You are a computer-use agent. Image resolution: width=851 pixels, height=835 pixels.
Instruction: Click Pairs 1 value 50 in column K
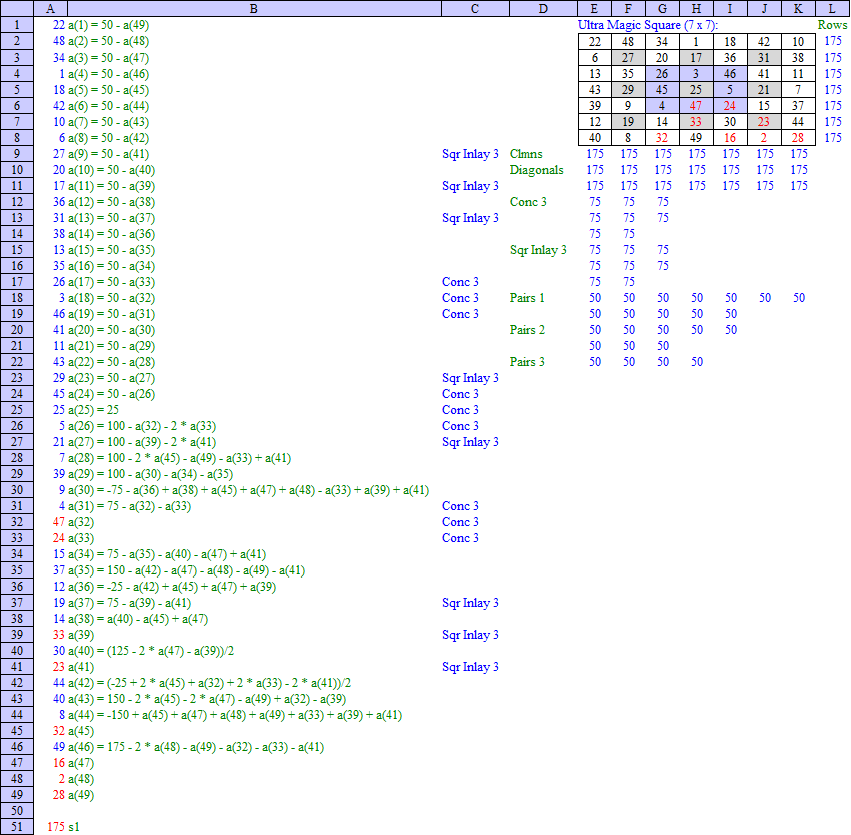coord(798,298)
